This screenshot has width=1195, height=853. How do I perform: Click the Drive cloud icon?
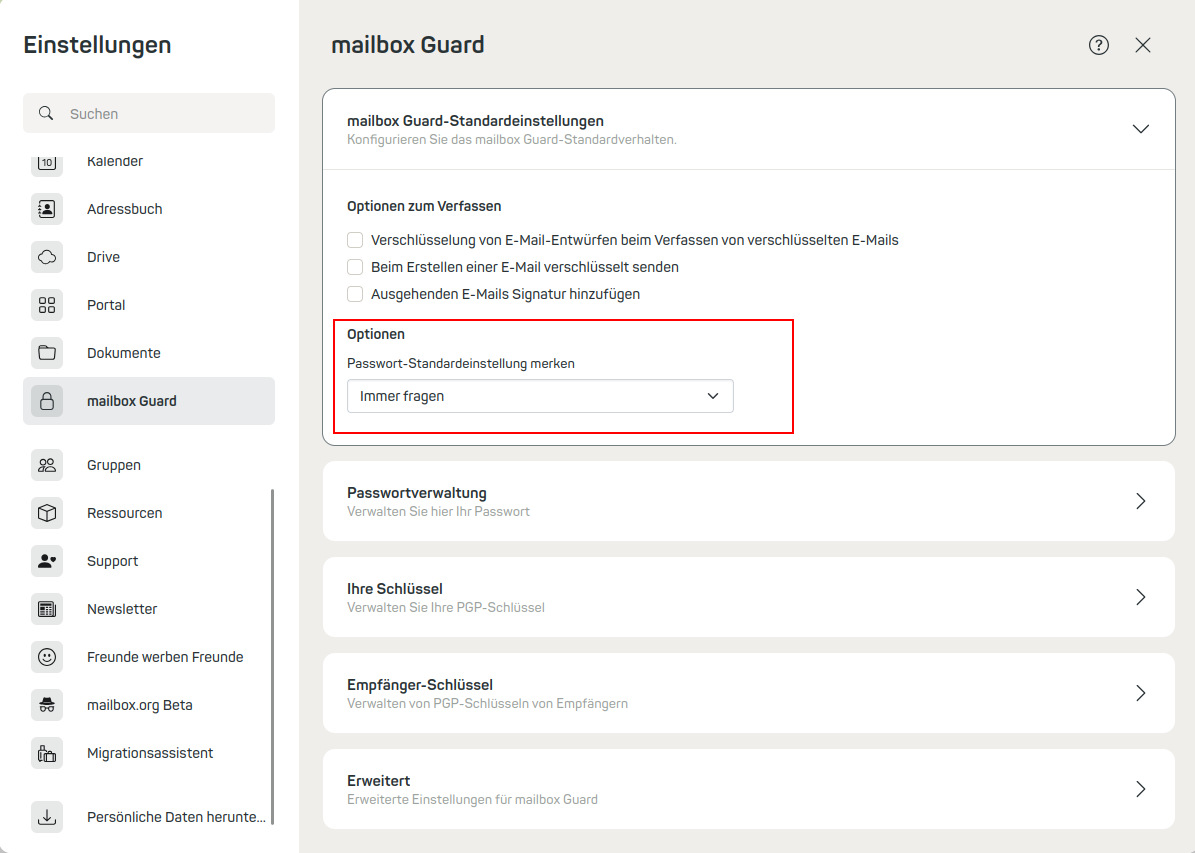[47, 257]
